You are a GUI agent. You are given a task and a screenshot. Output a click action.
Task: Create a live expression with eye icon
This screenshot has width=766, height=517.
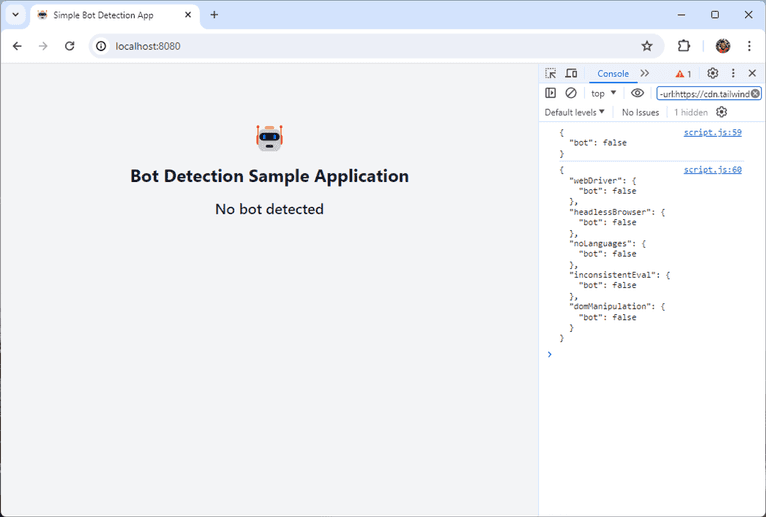(x=637, y=93)
